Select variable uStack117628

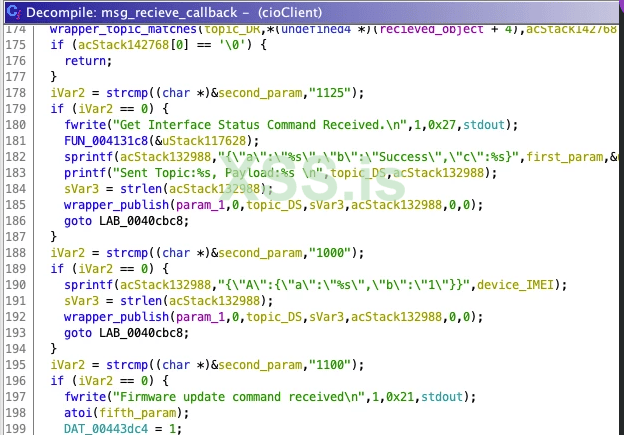click(x=204, y=141)
